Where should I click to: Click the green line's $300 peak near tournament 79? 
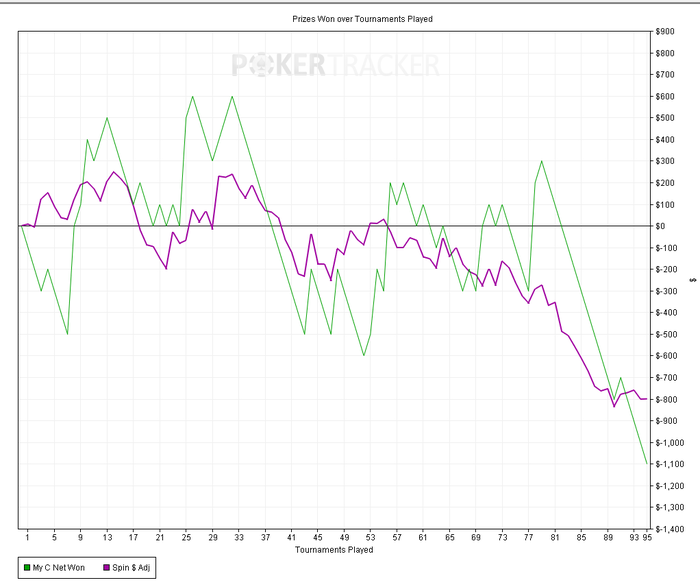tap(542, 161)
